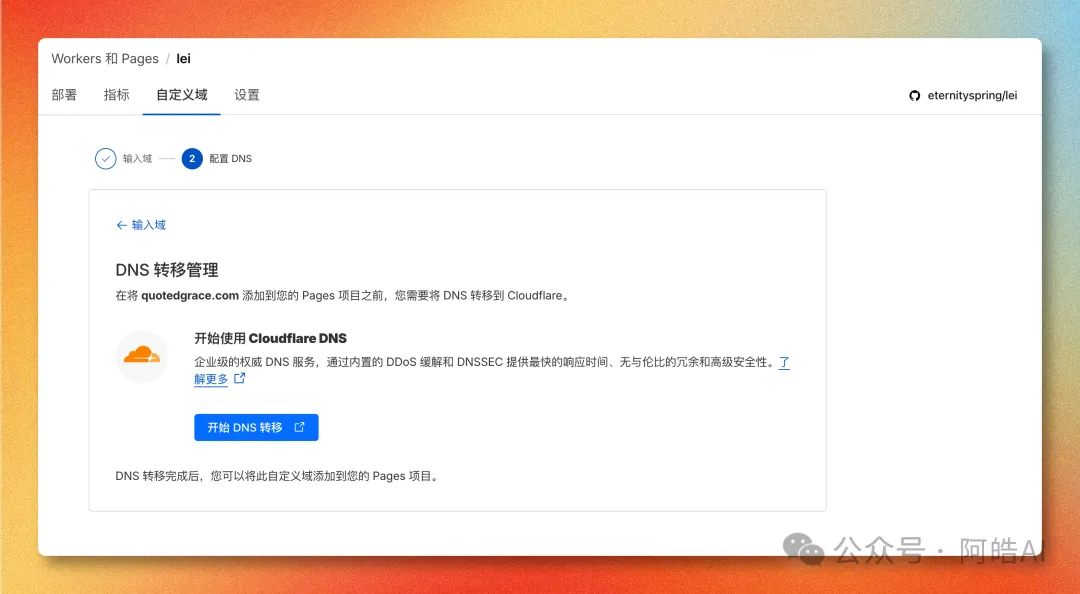Click the DNS 转移管理 heading
Screen dimensions: 1080x594
(x=167, y=270)
